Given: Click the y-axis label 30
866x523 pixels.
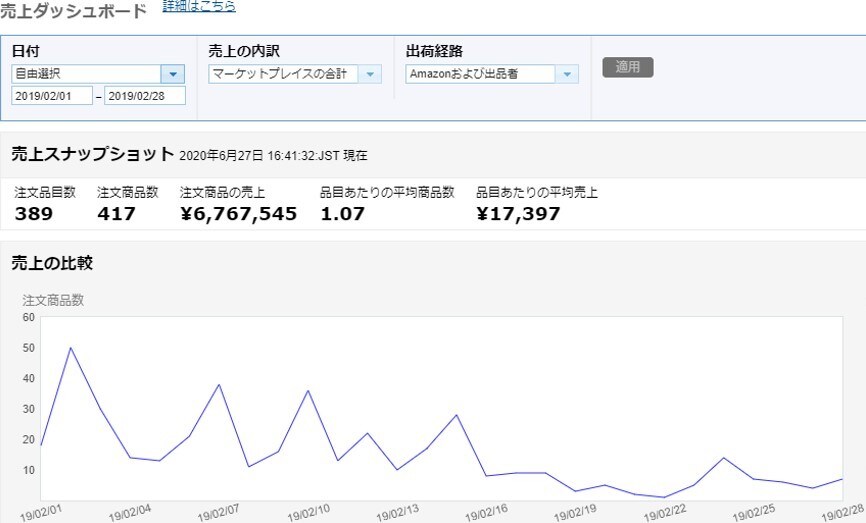Looking at the screenshot, I should point(29,409).
